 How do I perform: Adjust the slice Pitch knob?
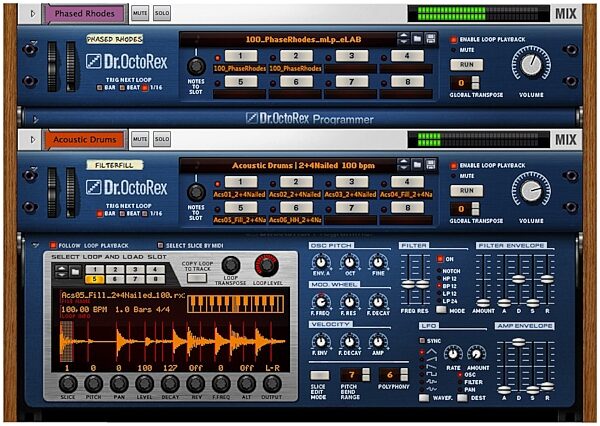coord(93,383)
